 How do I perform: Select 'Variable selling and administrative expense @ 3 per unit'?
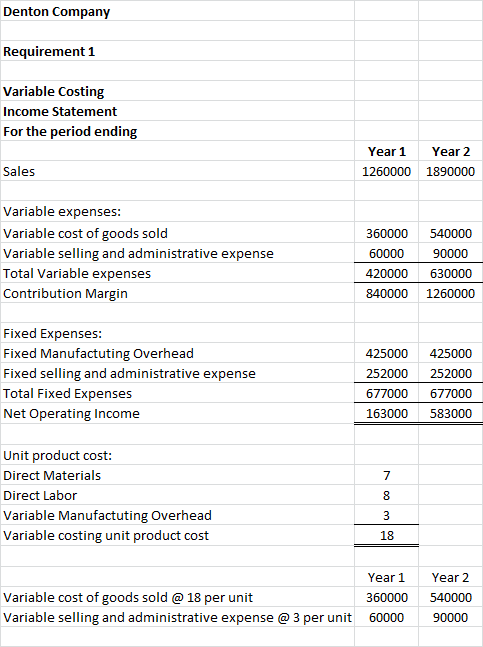(x=177, y=617)
